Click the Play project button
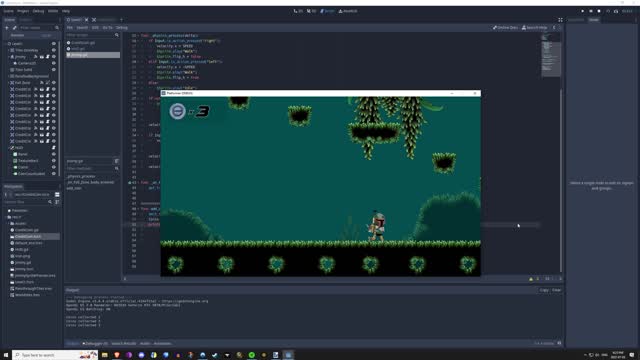 tap(582, 11)
